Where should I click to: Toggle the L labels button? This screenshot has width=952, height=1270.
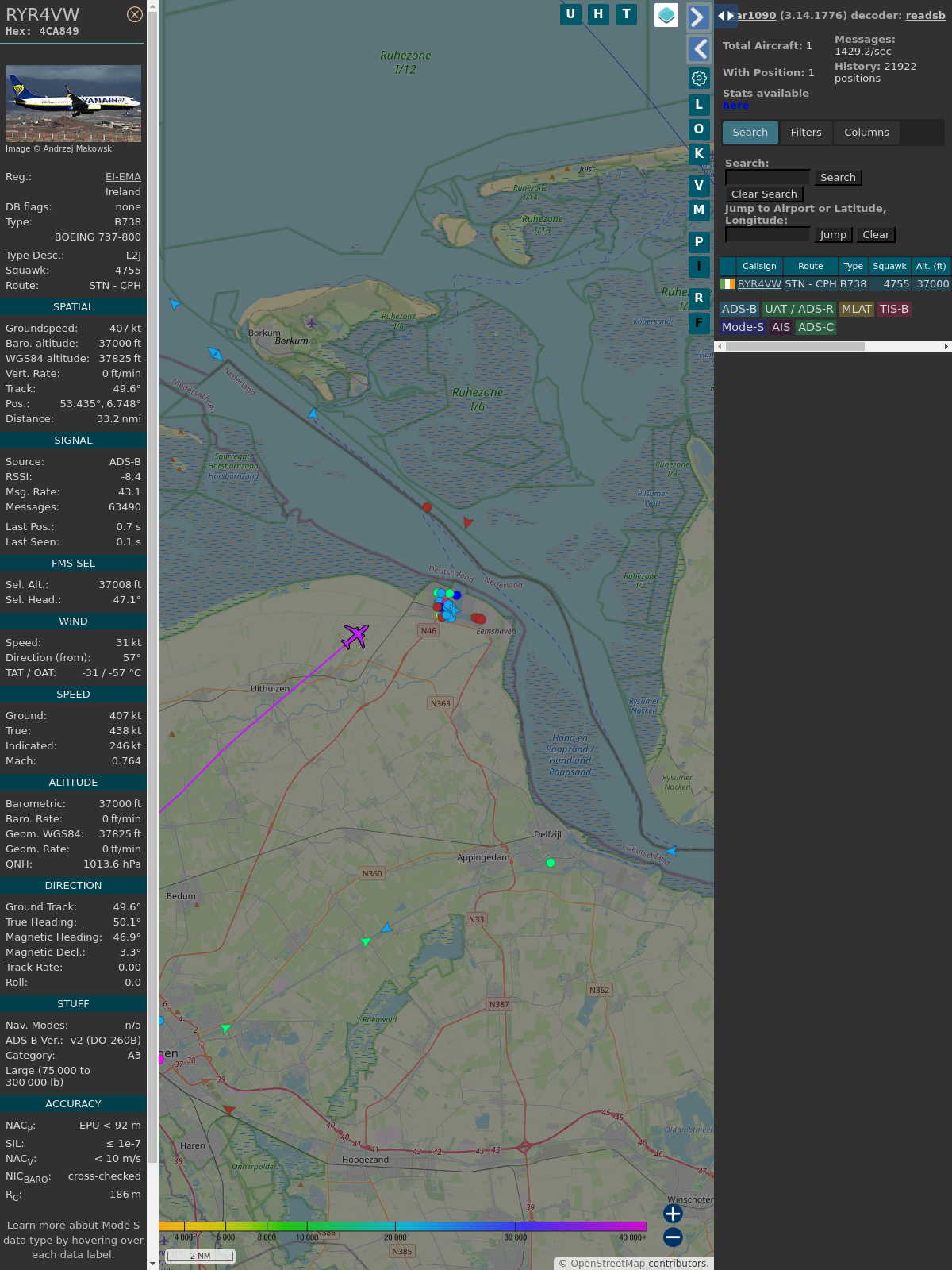click(699, 105)
